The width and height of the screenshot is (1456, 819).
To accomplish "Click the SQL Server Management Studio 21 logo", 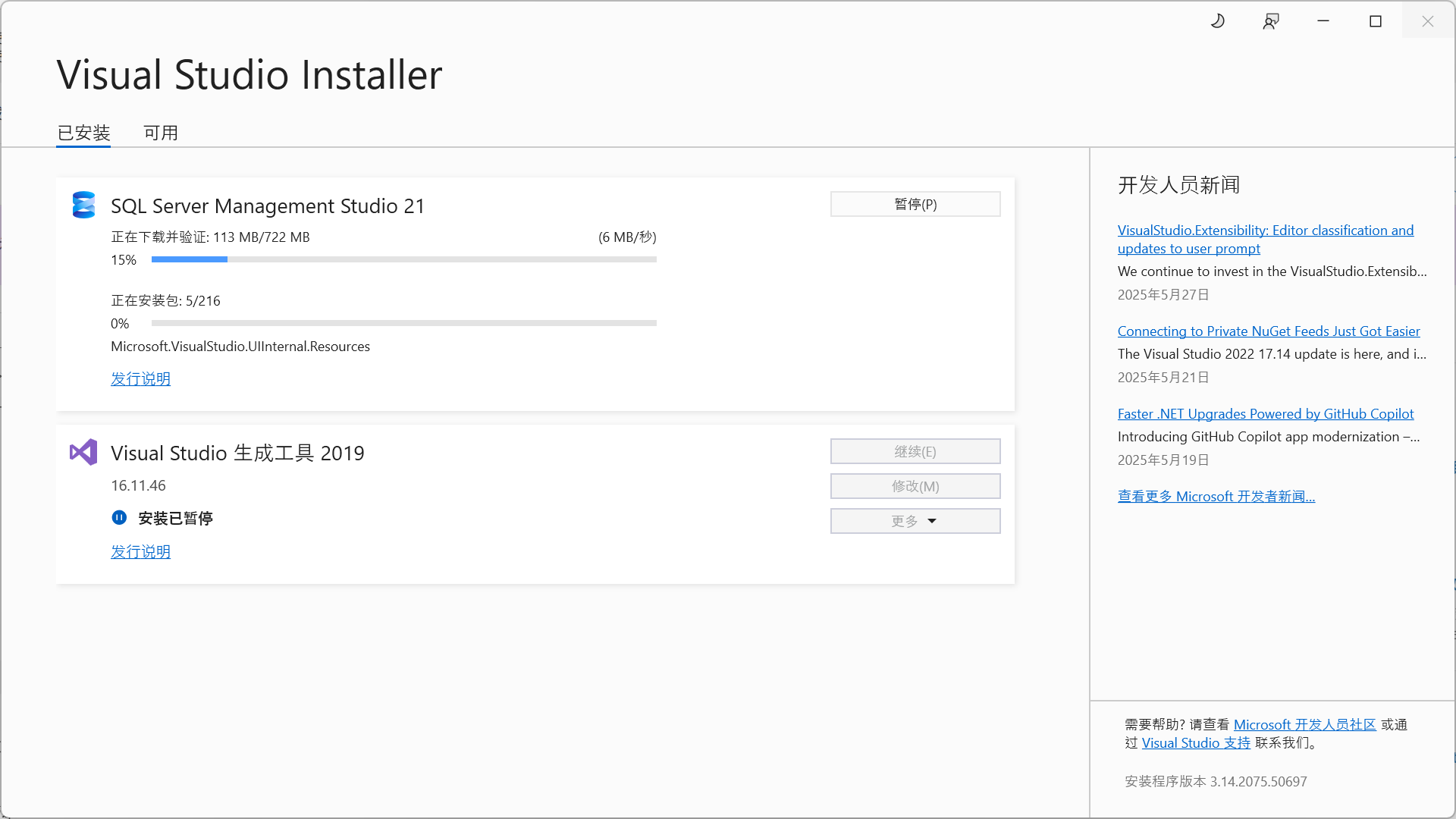I will click(83, 205).
